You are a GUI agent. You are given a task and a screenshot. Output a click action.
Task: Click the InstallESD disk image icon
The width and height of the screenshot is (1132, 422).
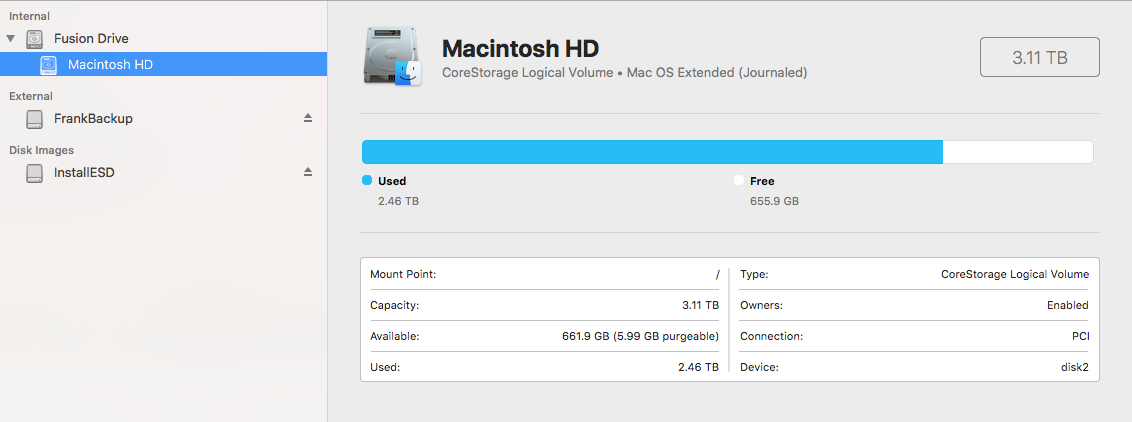[35, 173]
